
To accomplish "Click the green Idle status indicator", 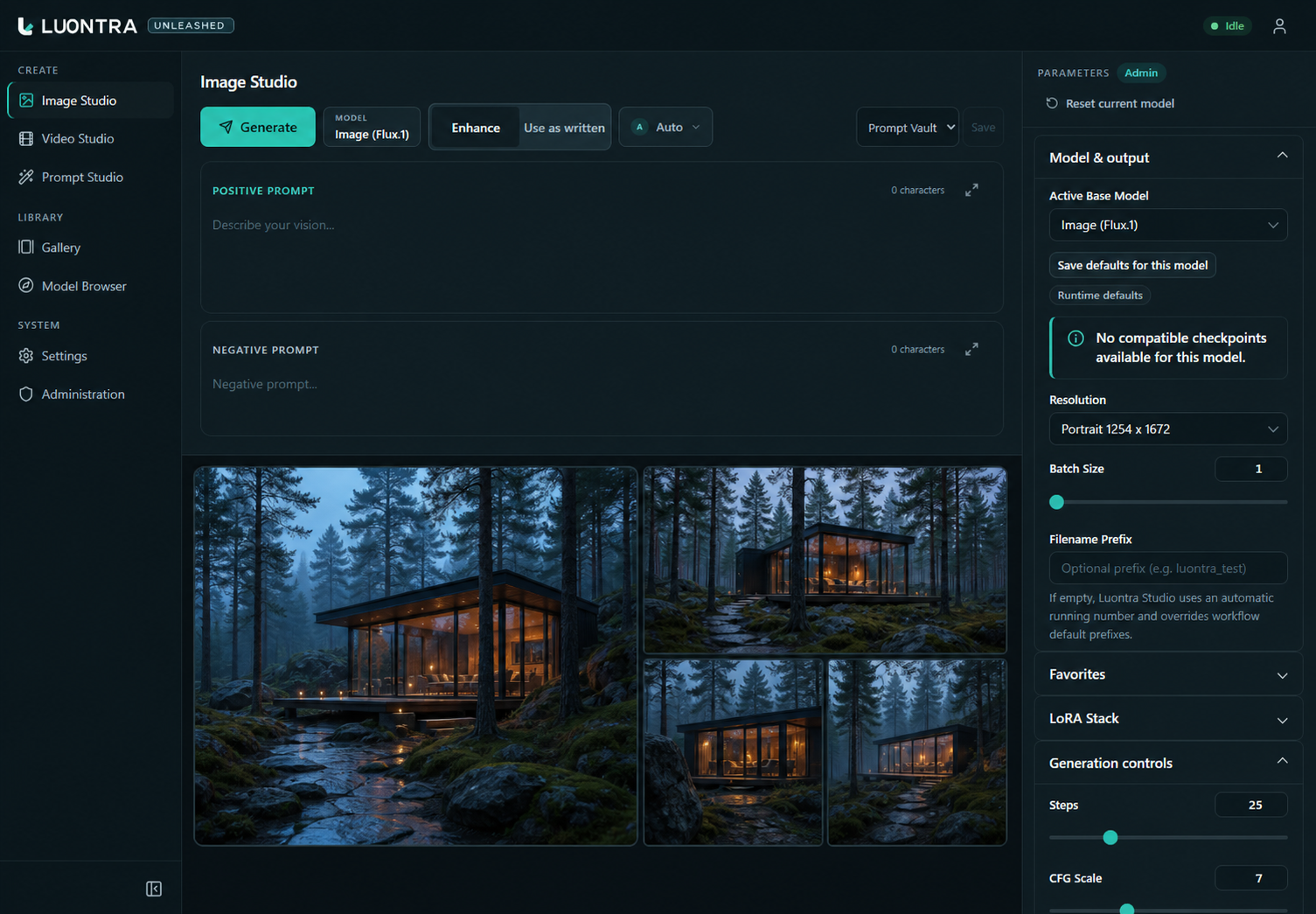I will [1228, 26].
